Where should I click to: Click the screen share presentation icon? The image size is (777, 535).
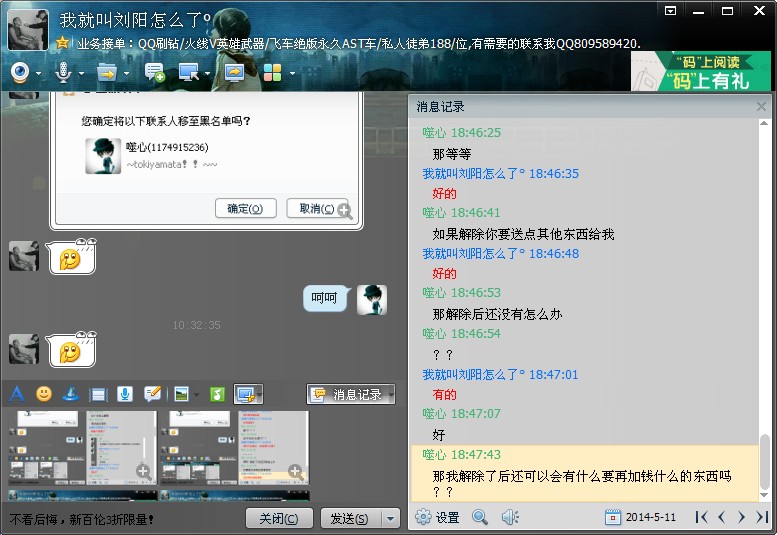click(x=234, y=73)
